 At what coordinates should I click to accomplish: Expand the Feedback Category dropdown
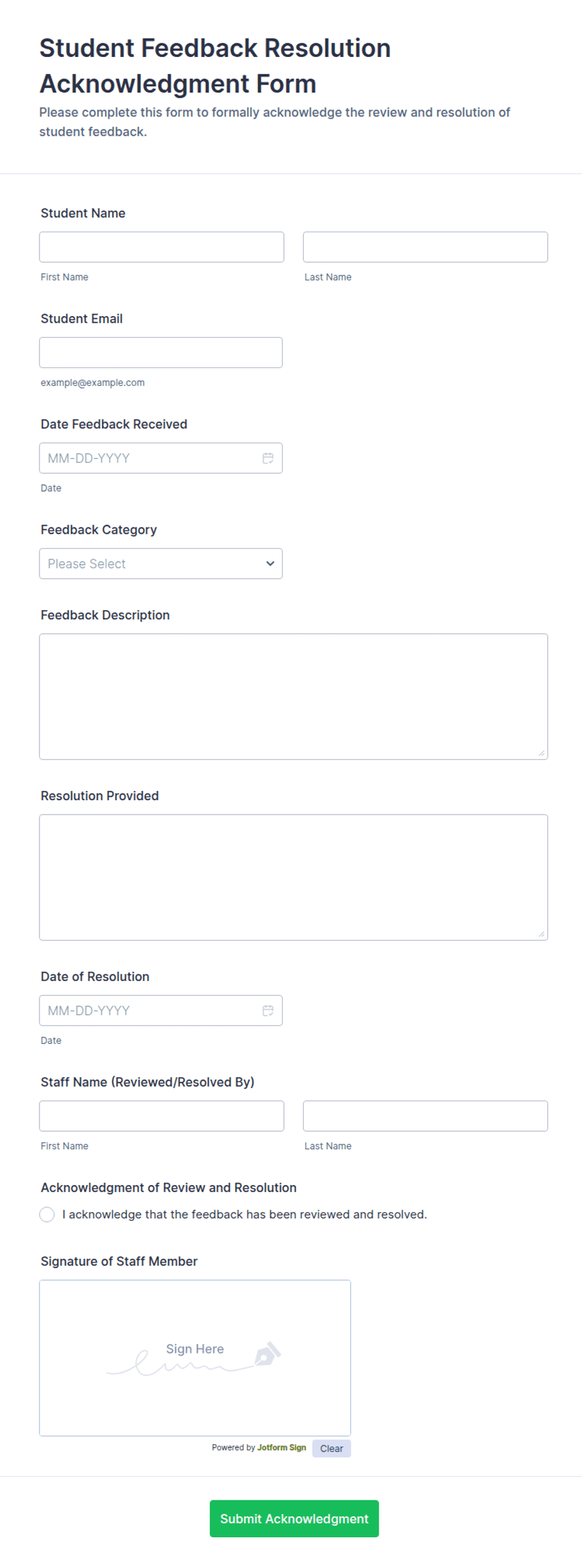(161, 564)
